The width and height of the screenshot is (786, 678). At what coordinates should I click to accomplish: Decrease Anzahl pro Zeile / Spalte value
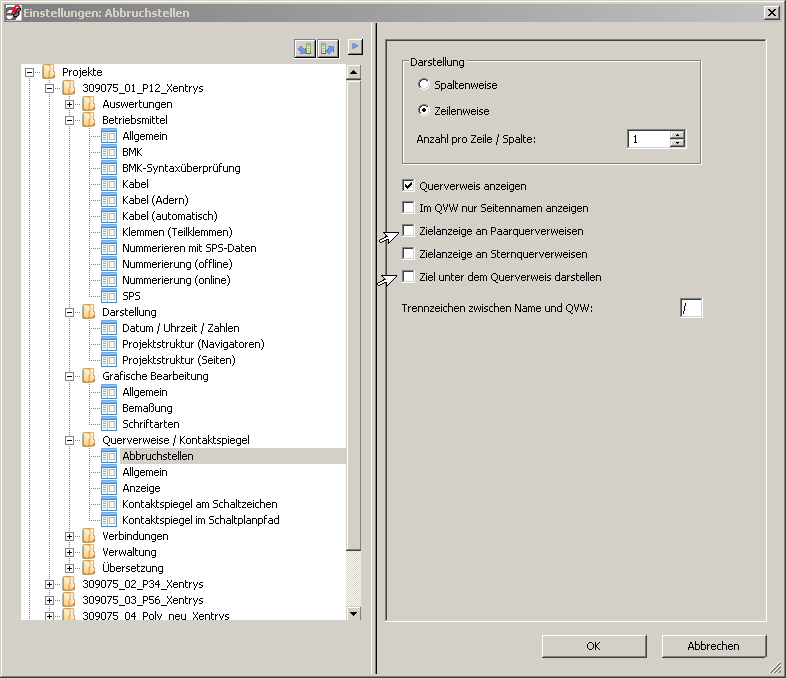tap(677, 143)
